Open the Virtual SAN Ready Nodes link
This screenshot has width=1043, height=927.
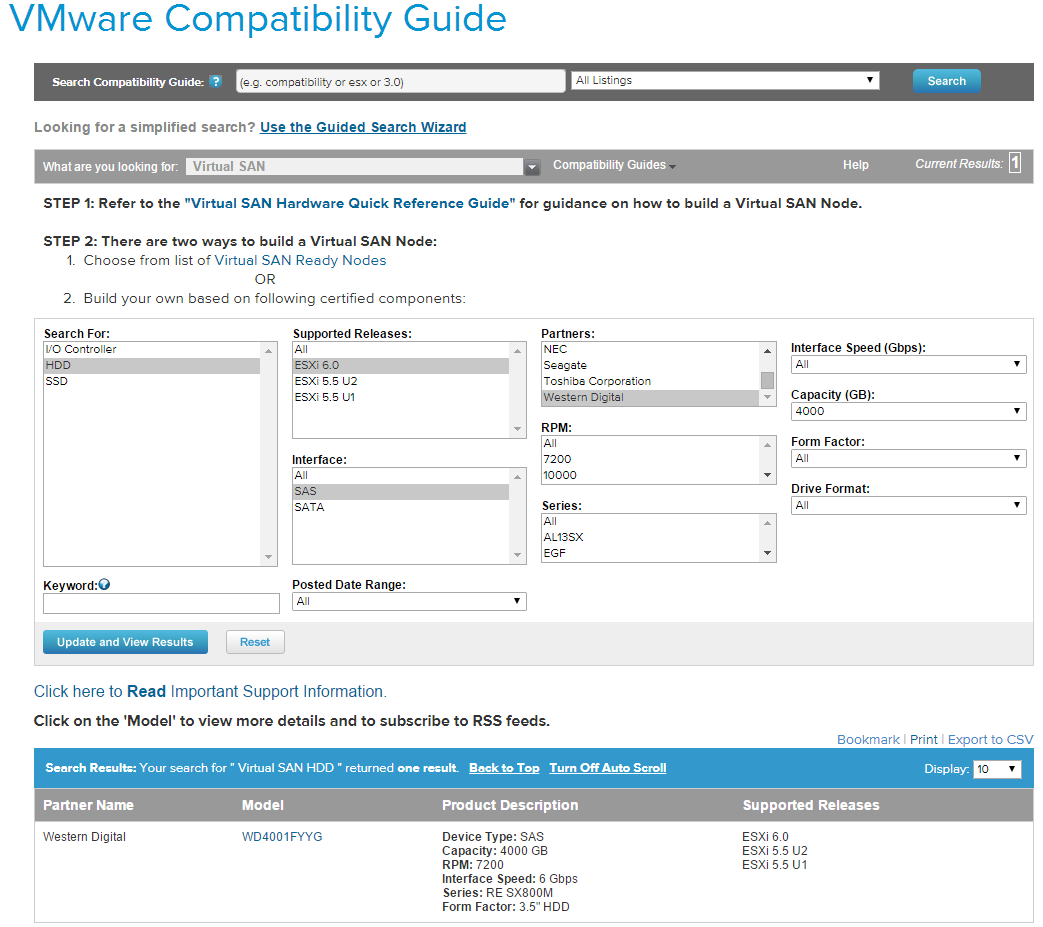(300, 260)
